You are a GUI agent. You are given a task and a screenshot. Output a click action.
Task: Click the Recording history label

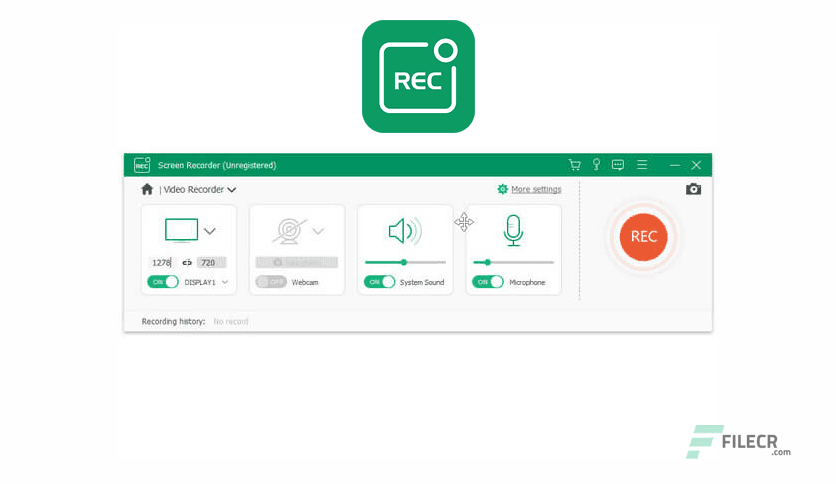click(x=173, y=321)
